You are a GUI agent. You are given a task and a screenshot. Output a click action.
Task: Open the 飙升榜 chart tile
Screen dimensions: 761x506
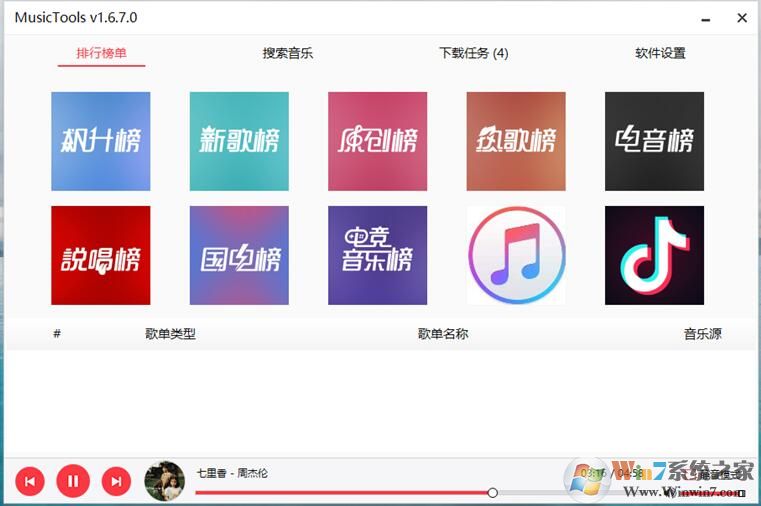tap(100, 141)
